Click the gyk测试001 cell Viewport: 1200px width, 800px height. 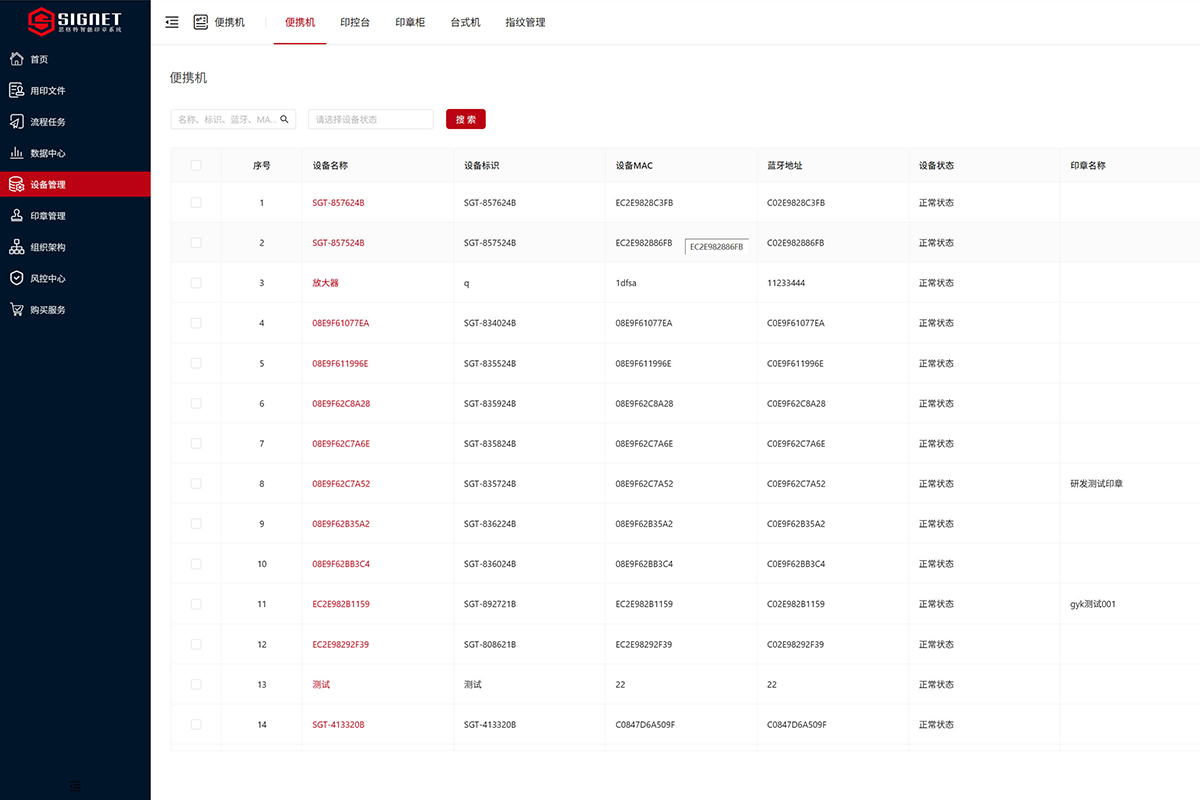(1093, 604)
